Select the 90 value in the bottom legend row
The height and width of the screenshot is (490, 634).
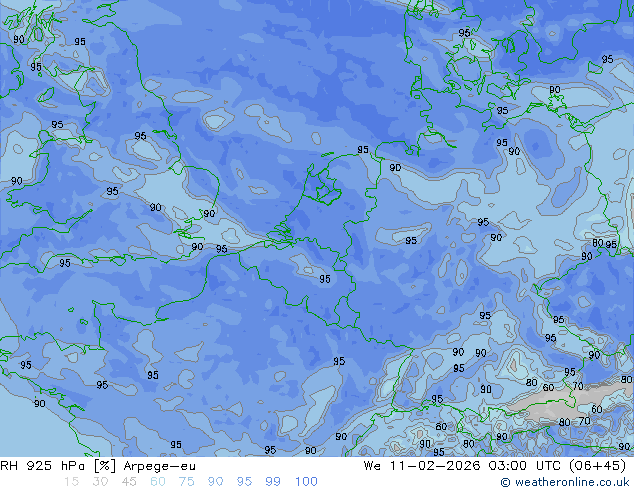pyautogui.click(x=215, y=482)
